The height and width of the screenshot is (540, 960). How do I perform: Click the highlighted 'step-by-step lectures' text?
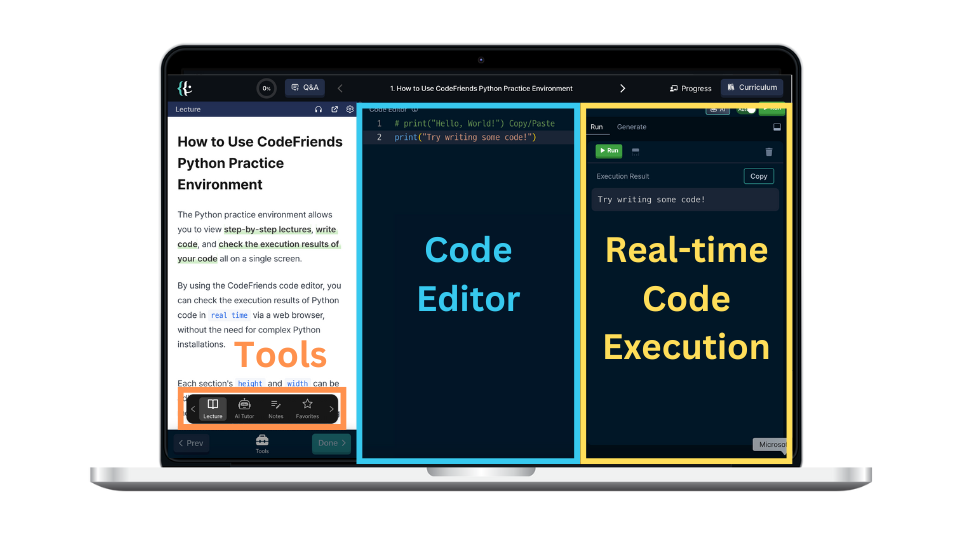point(268,230)
